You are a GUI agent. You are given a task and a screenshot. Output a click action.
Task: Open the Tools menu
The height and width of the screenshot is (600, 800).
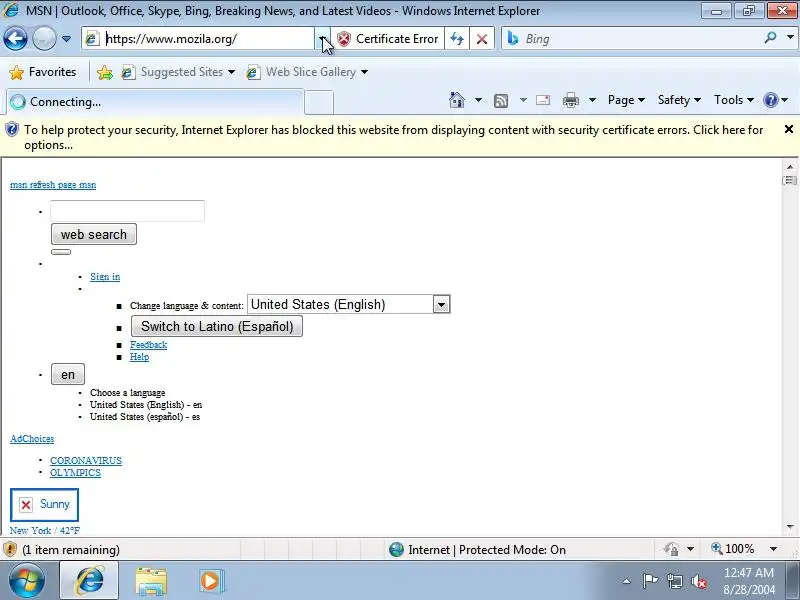(734, 100)
